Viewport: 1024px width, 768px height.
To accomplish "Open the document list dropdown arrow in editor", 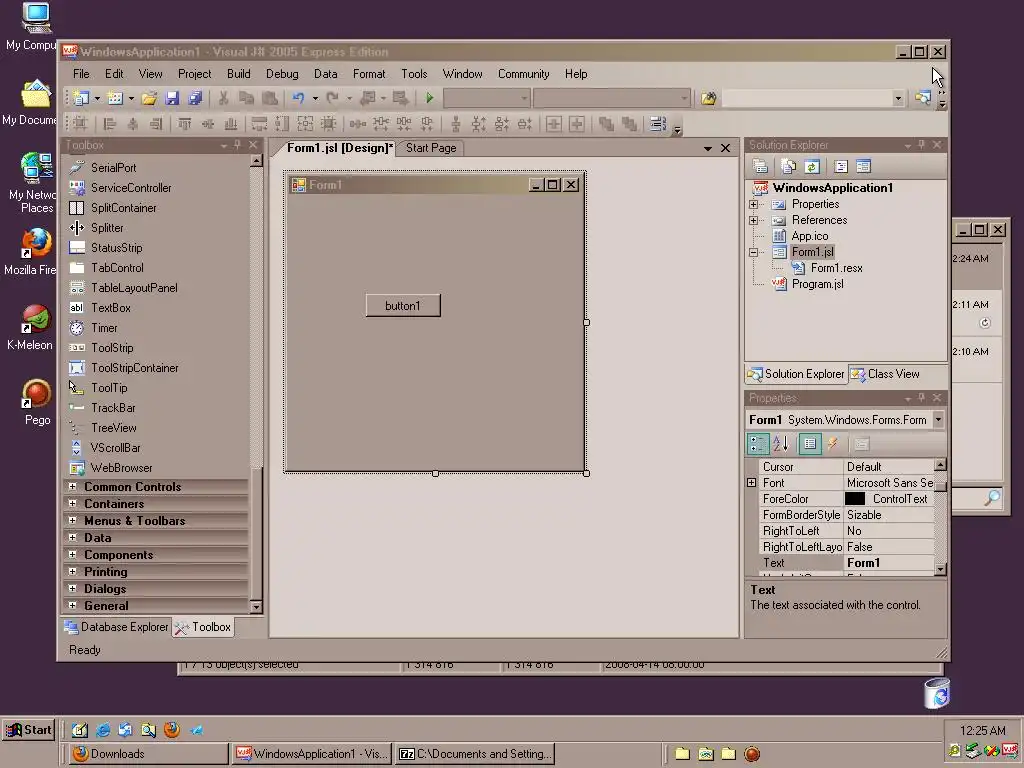I will coord(707,149).
